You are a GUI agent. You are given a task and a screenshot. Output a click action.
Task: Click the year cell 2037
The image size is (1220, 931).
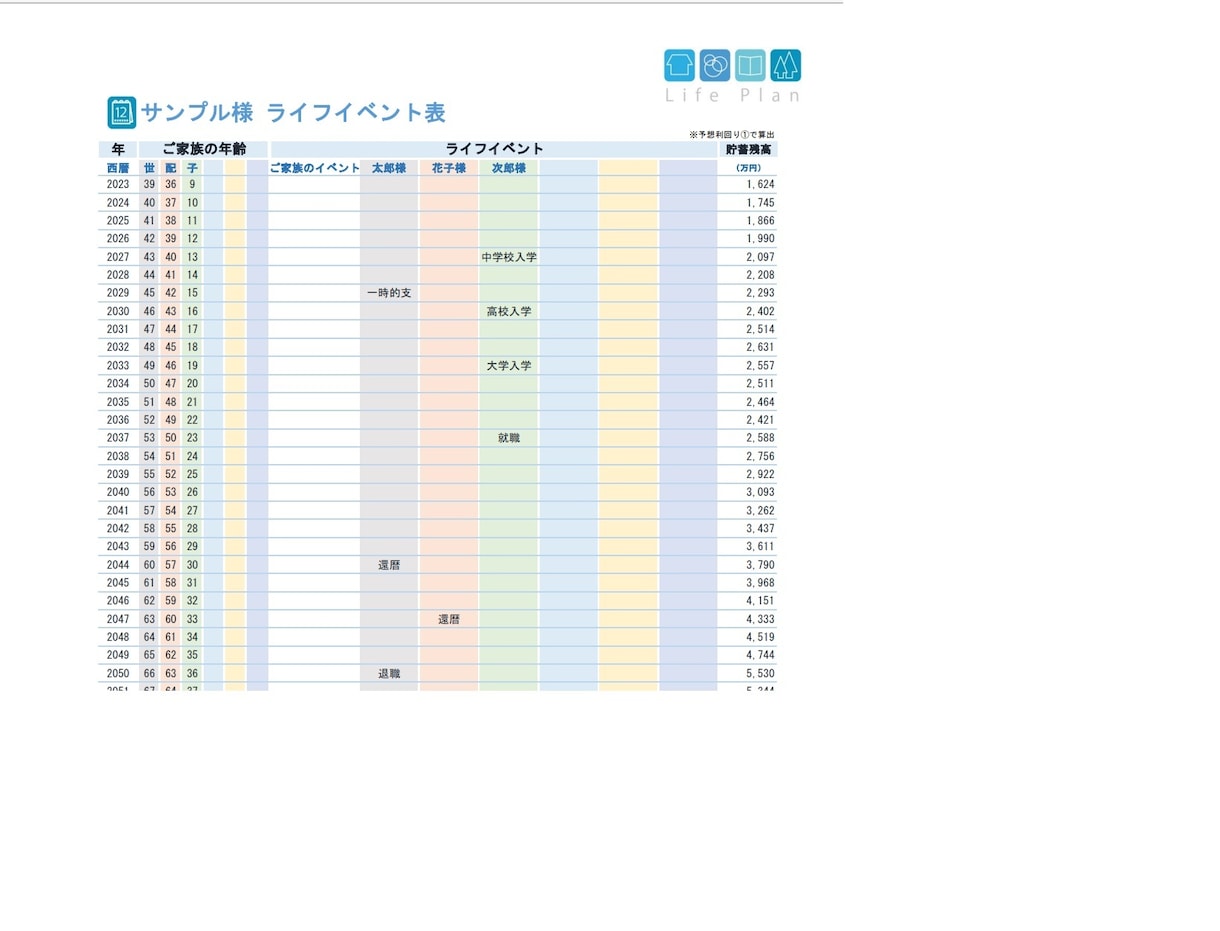(118, 438)
